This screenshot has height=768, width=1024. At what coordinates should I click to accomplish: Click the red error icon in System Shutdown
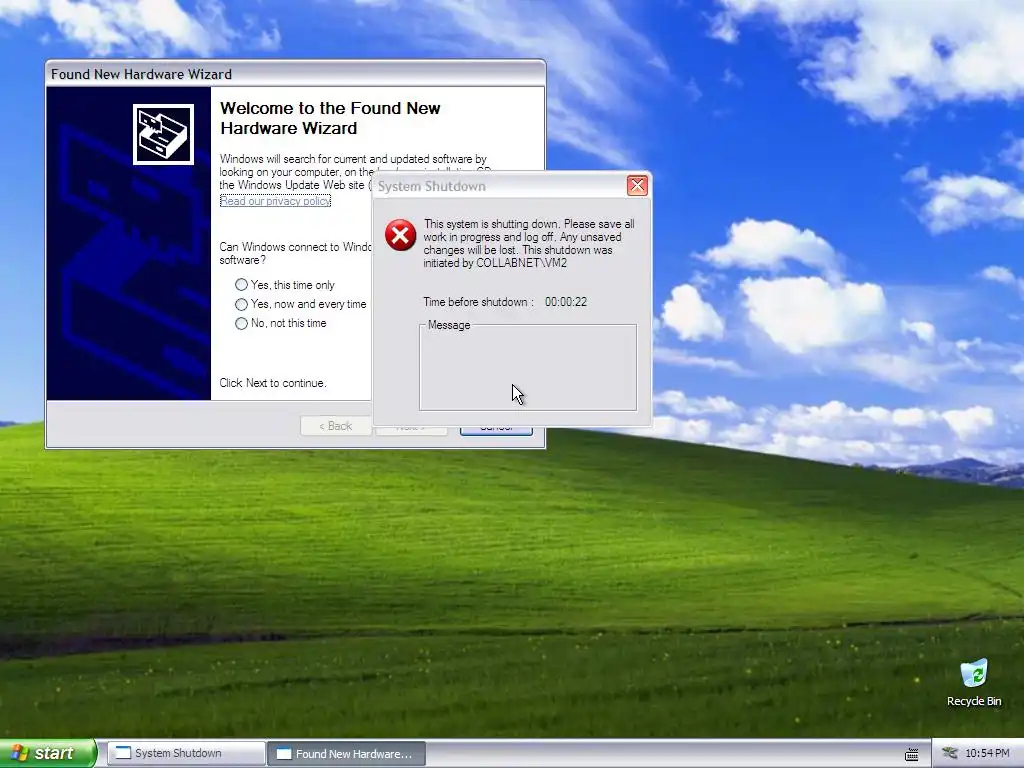400,235
